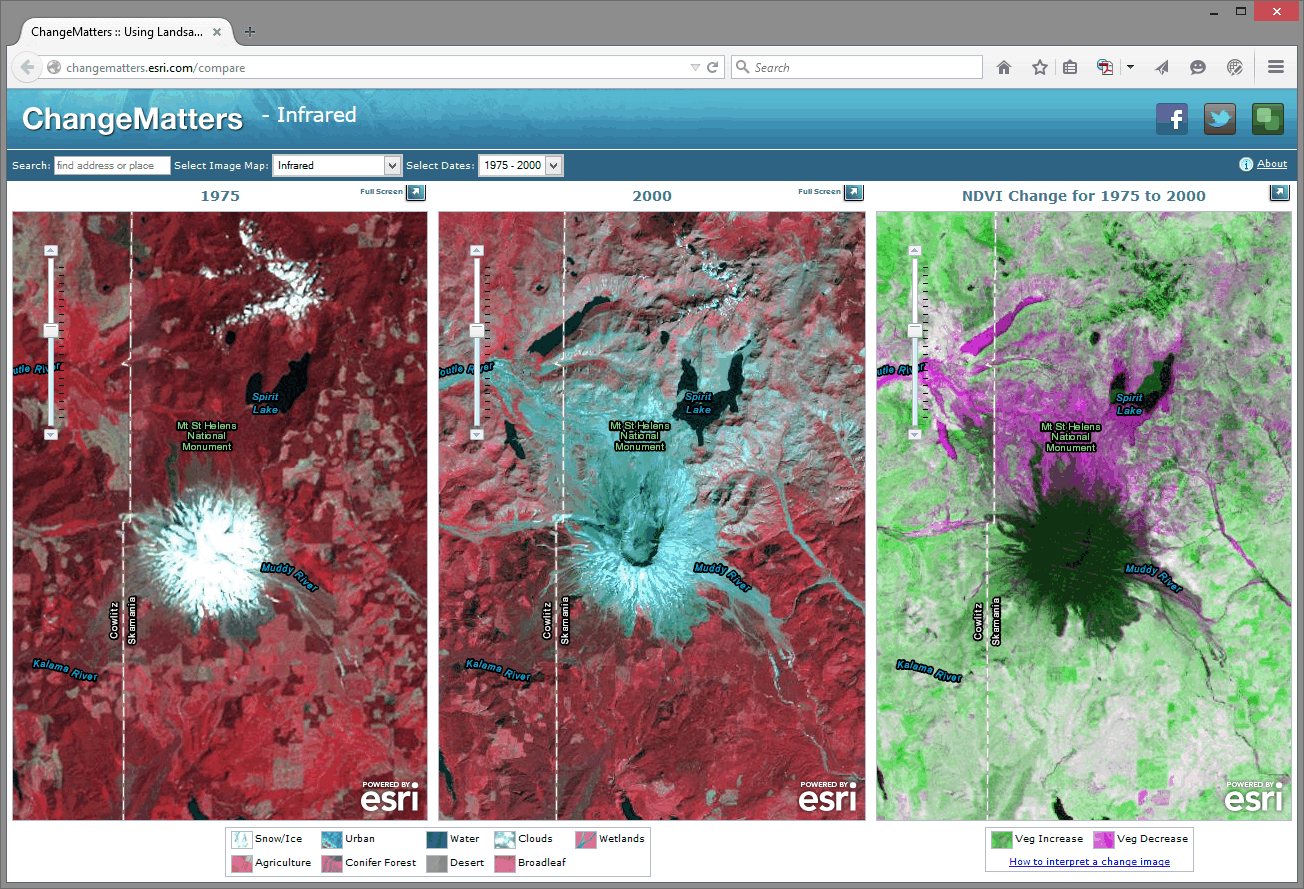The height and width of the screenshot is (889, 1304).
Task: Zoom out on the 1975 map
Action: (x=52, y=435)
